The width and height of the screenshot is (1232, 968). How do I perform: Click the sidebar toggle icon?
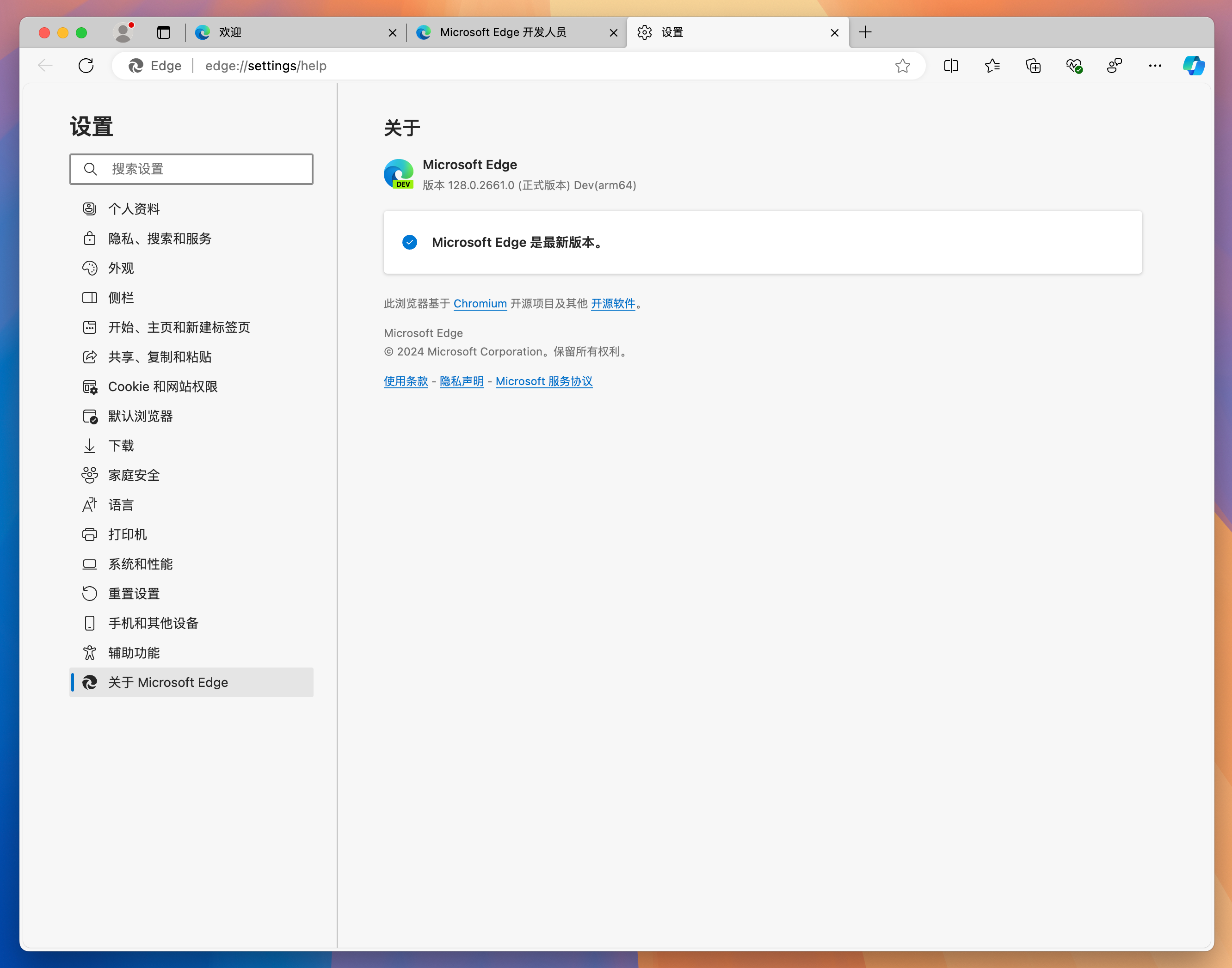951,66
